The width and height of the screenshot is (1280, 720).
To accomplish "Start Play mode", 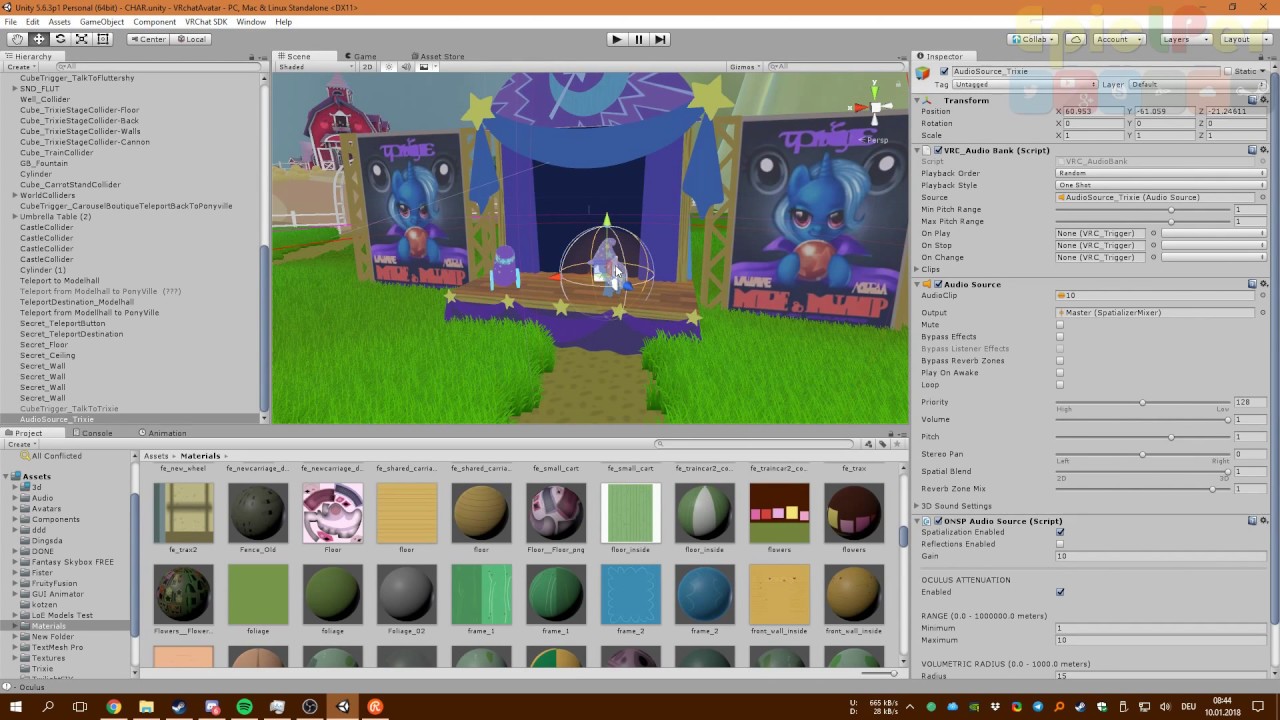I will [616, 39].
